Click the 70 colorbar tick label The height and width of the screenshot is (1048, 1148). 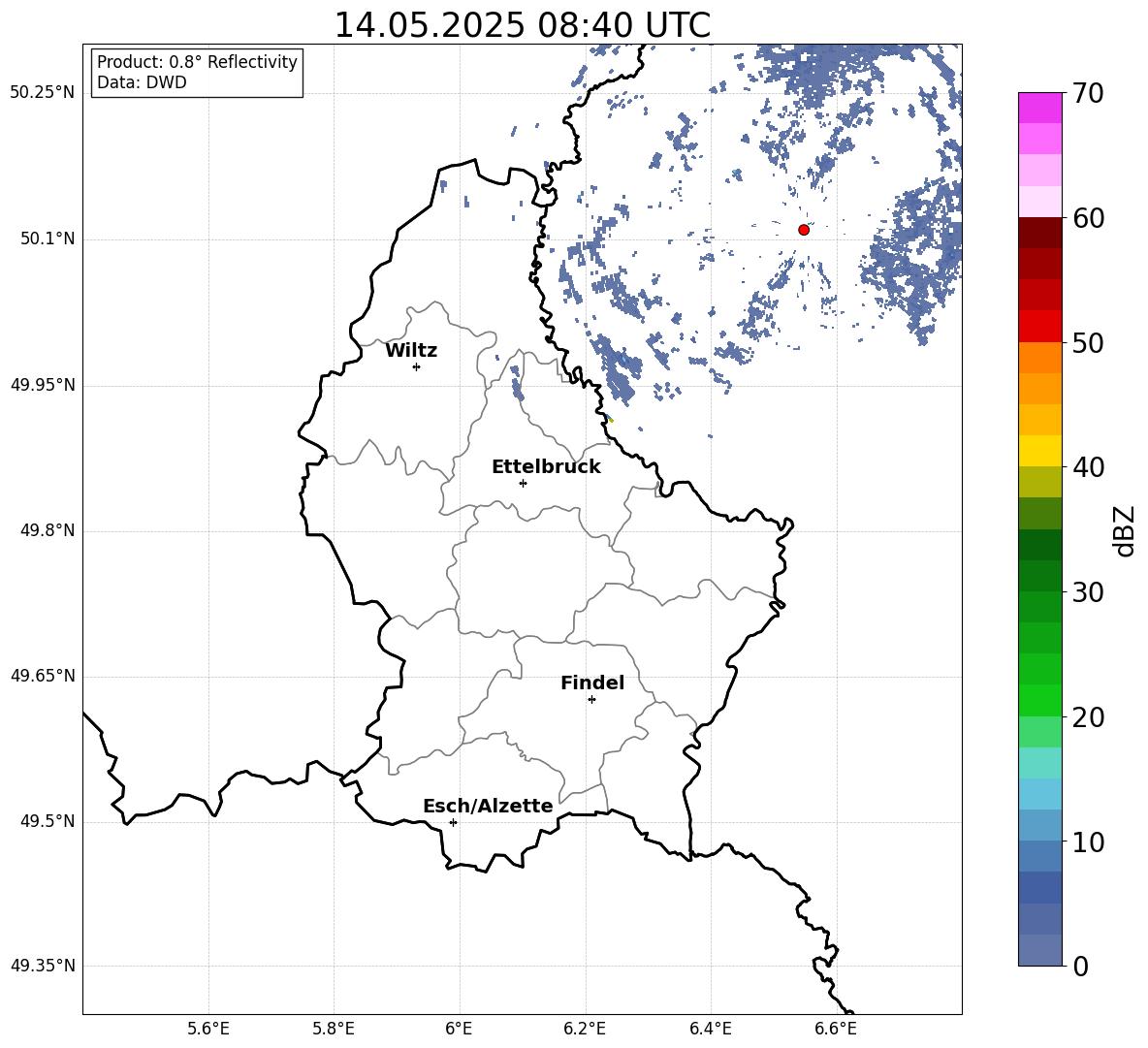1088,93
